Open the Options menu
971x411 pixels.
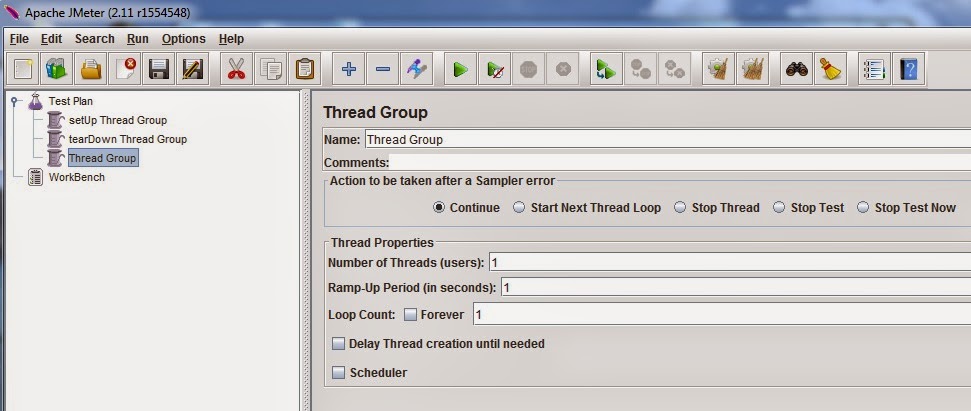pyautogui.click(x=183, y=38)
